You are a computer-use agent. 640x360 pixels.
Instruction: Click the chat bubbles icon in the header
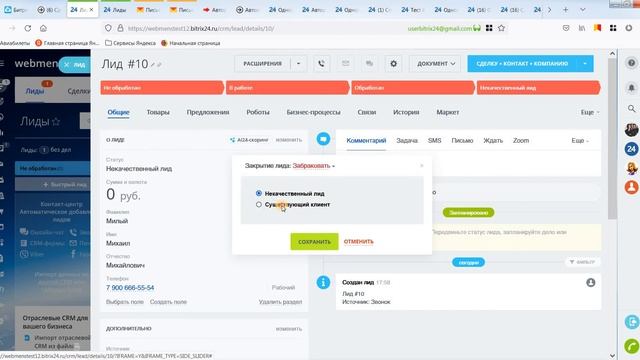tap(369, 64)
